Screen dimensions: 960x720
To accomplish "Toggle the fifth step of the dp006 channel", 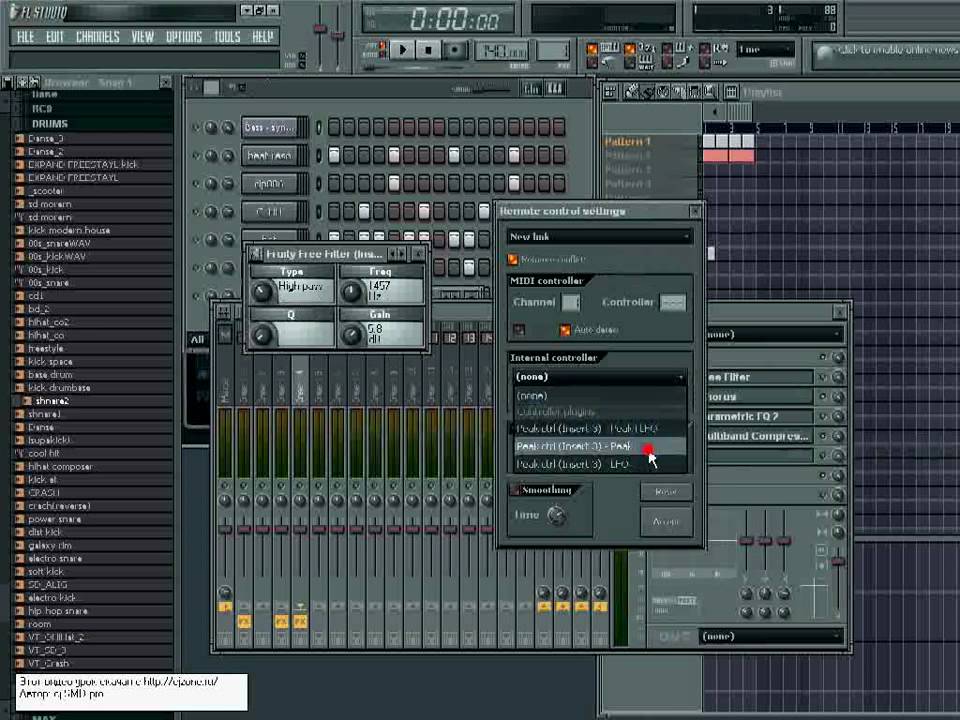I will pos(394,183).
